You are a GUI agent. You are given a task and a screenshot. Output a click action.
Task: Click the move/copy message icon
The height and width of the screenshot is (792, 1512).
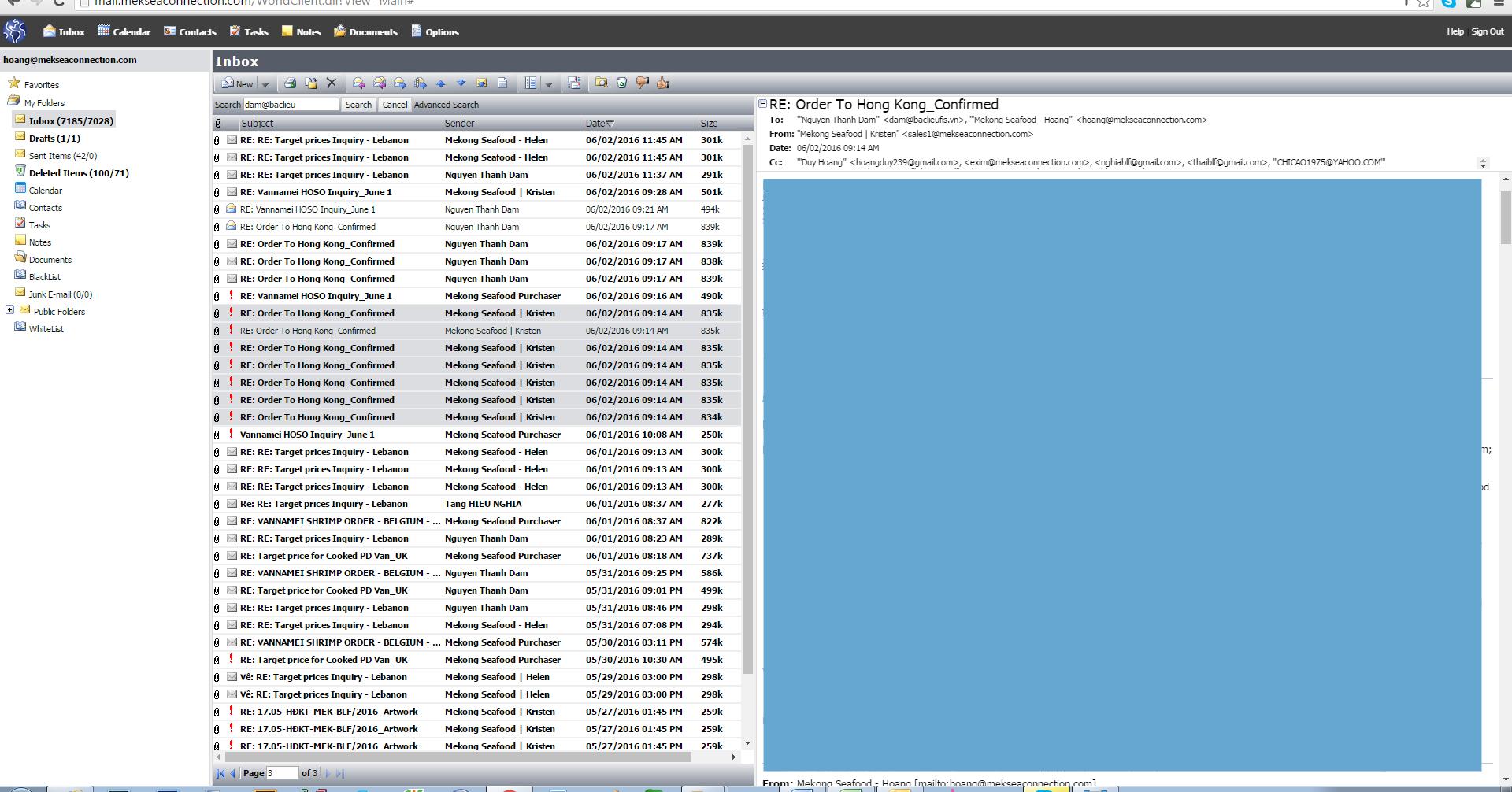point(310,83)
